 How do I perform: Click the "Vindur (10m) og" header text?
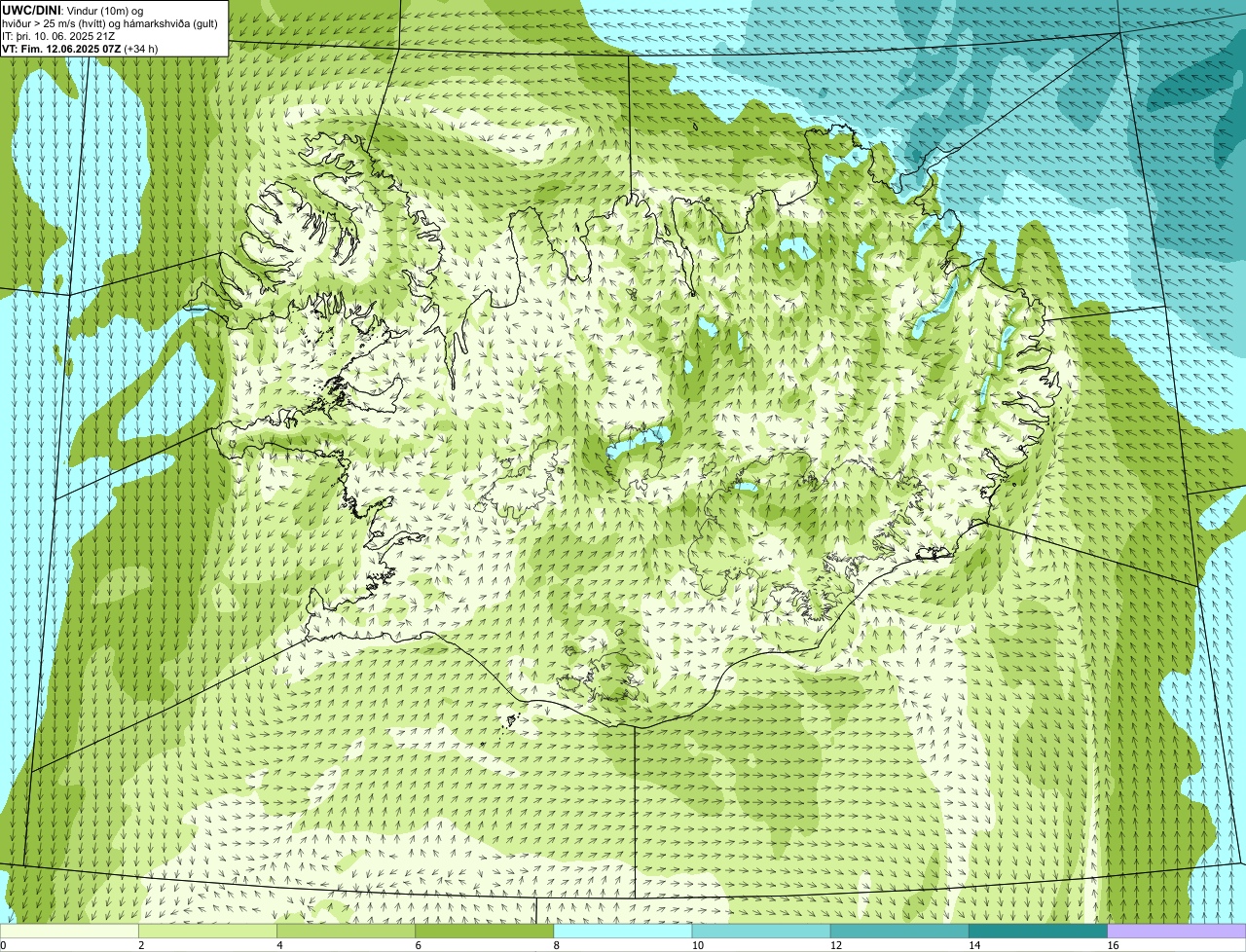[x=105, y=11]
